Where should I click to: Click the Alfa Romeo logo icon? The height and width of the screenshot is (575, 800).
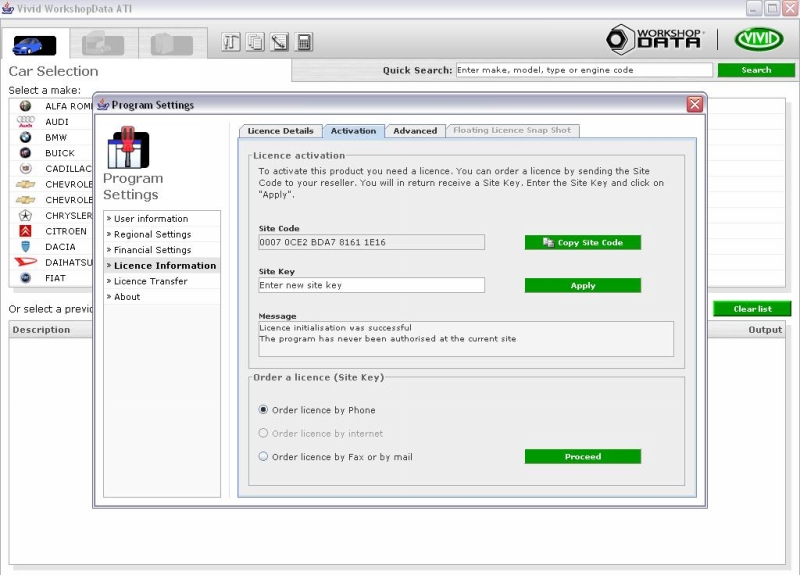tap(25, 106)
